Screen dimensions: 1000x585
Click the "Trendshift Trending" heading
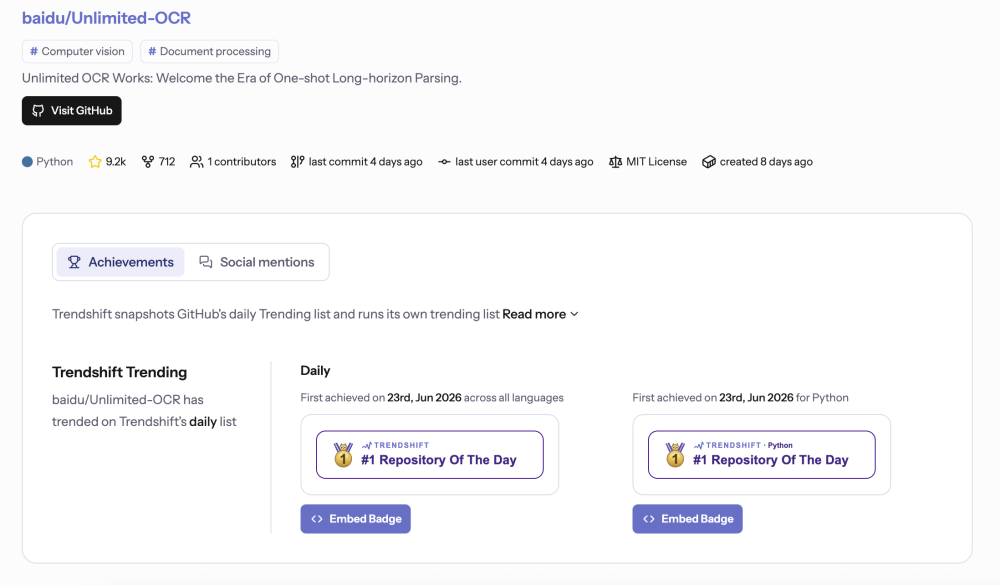(119, 372)
